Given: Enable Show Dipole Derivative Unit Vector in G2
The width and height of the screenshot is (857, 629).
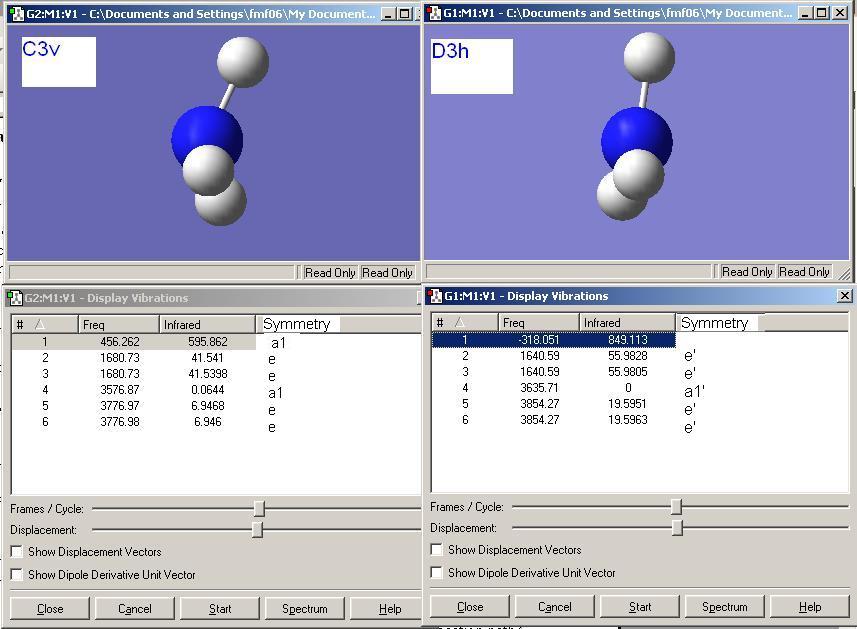Looking at the screenshot, I should [17, 574].
